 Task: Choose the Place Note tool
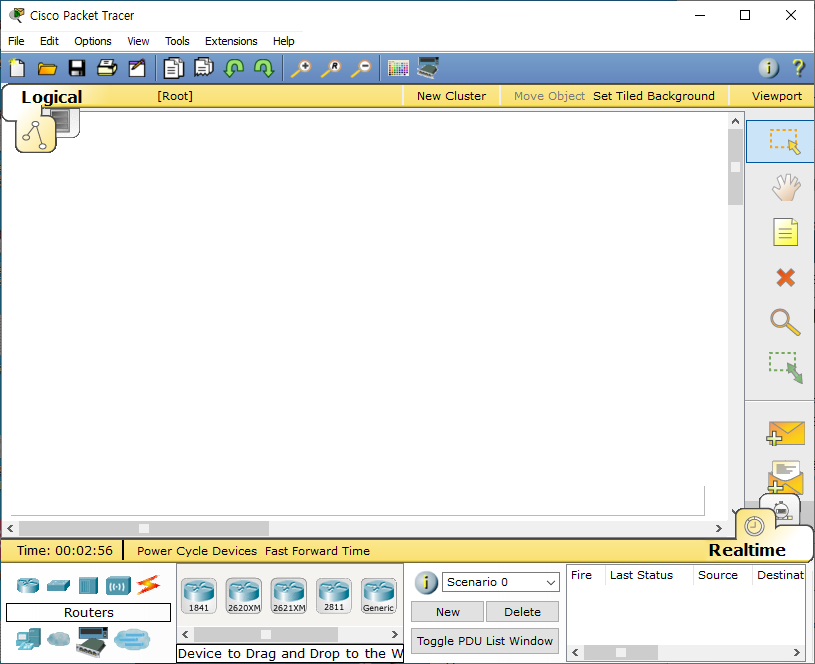pos(785,232)
